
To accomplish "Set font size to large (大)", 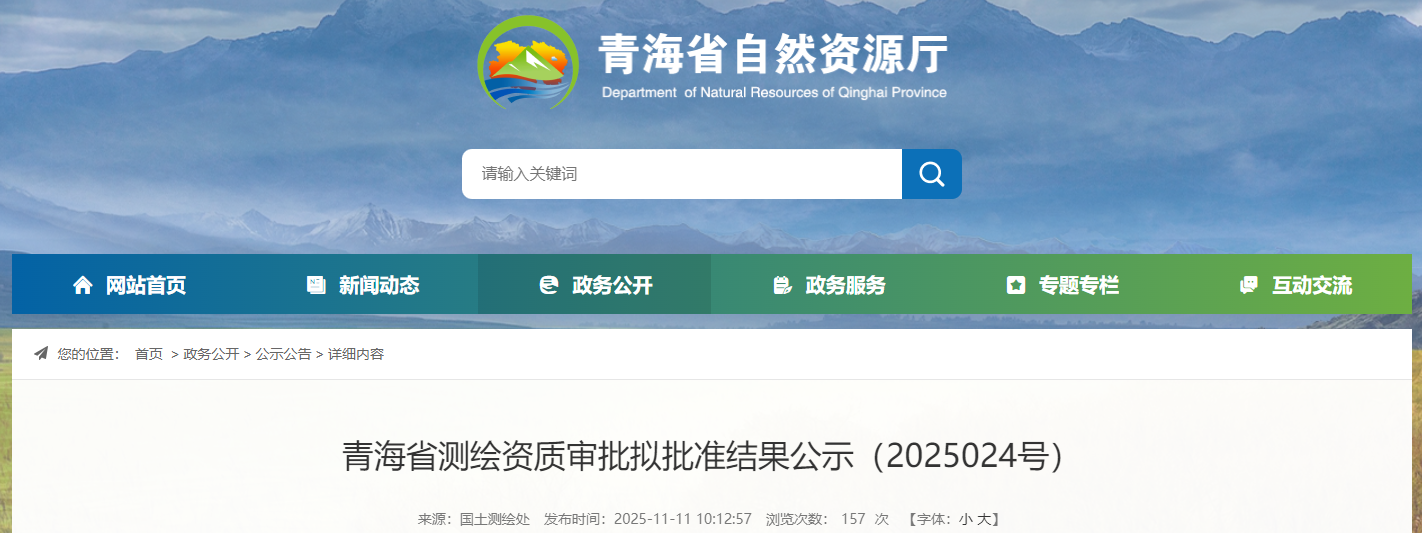I will [x=983, y=519].
